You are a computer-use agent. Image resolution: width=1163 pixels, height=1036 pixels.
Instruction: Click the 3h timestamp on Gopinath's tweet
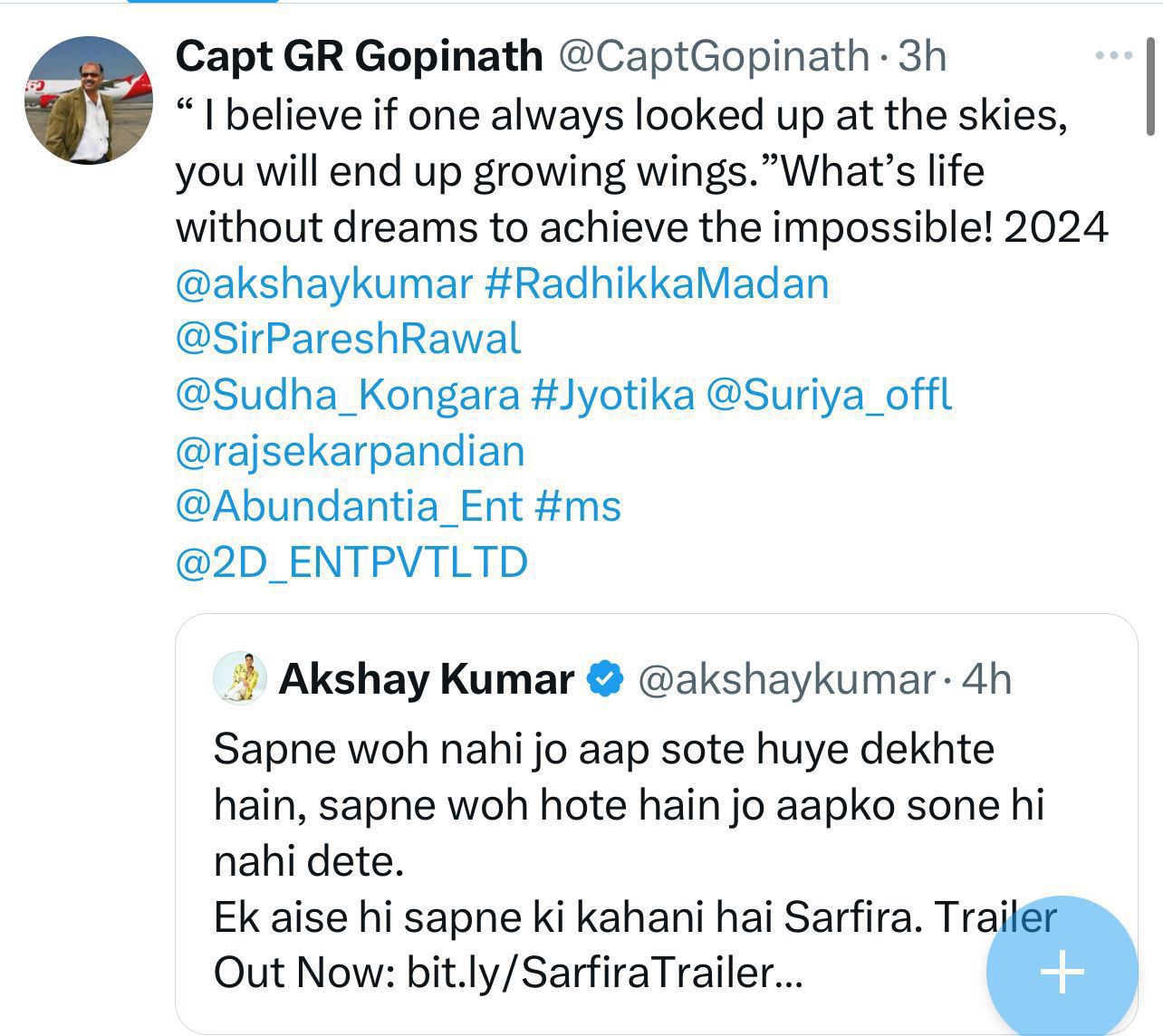(920, 56)
